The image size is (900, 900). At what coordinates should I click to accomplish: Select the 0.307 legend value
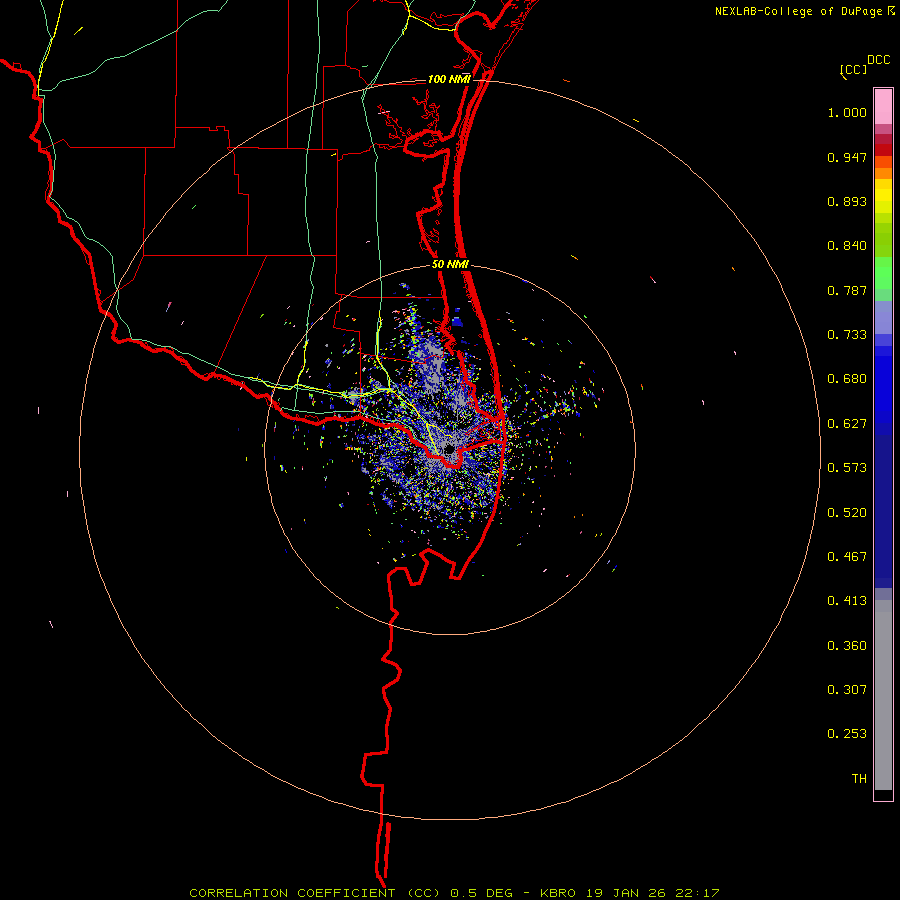pyautogui.click(x=847, y=690)
